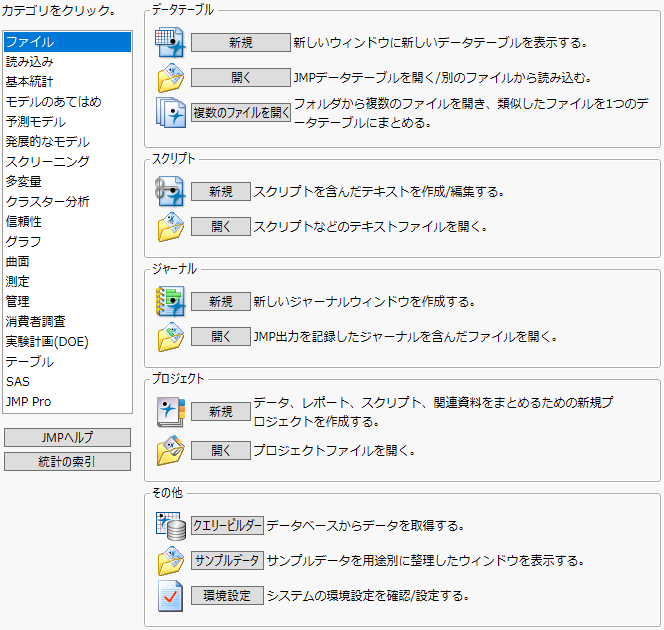This screenshot has height=630, width=664.
Task: Select 基本統計 category
Action: 67,82
